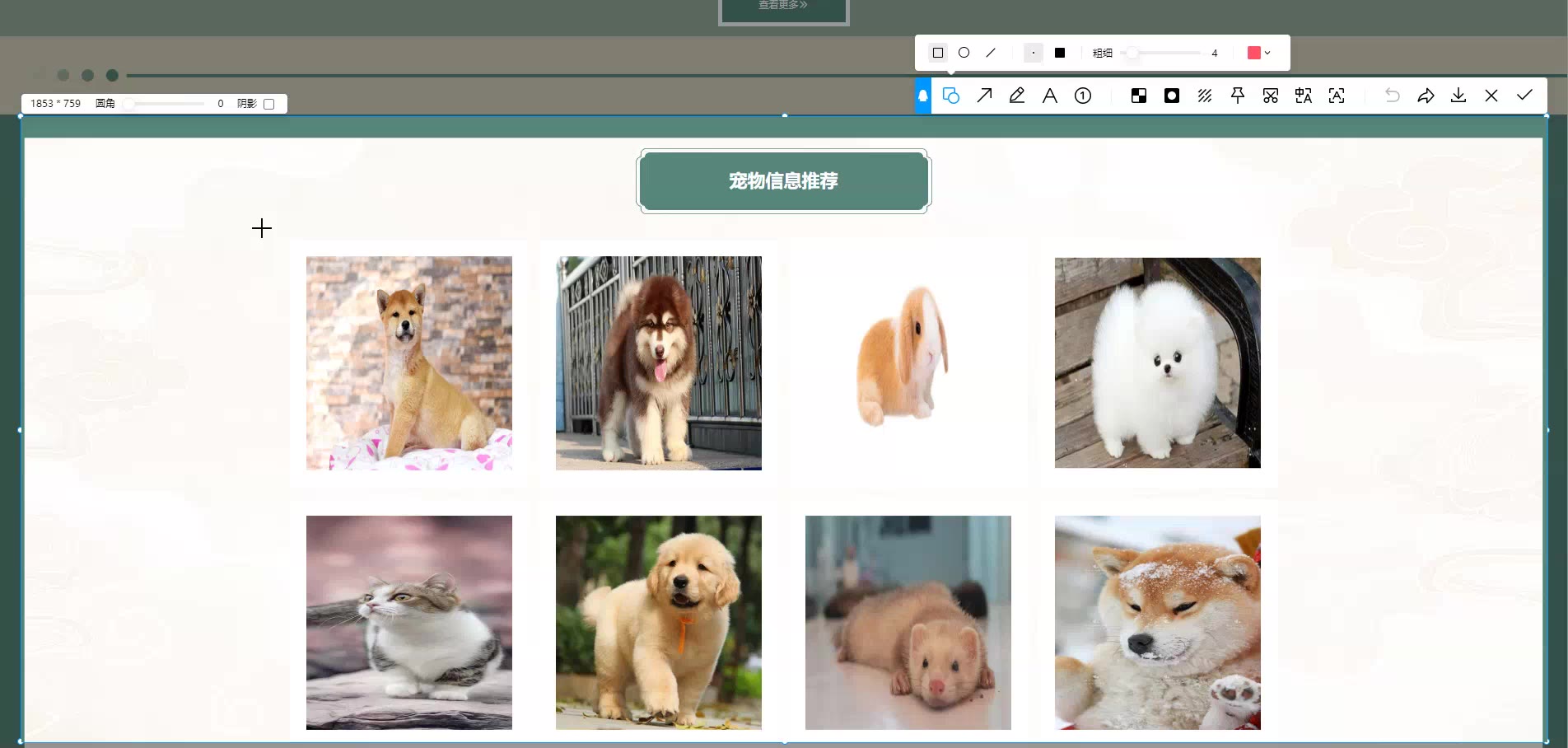Download and save the screenshot
The image size is (1568, 748).
coord(1458,96)
